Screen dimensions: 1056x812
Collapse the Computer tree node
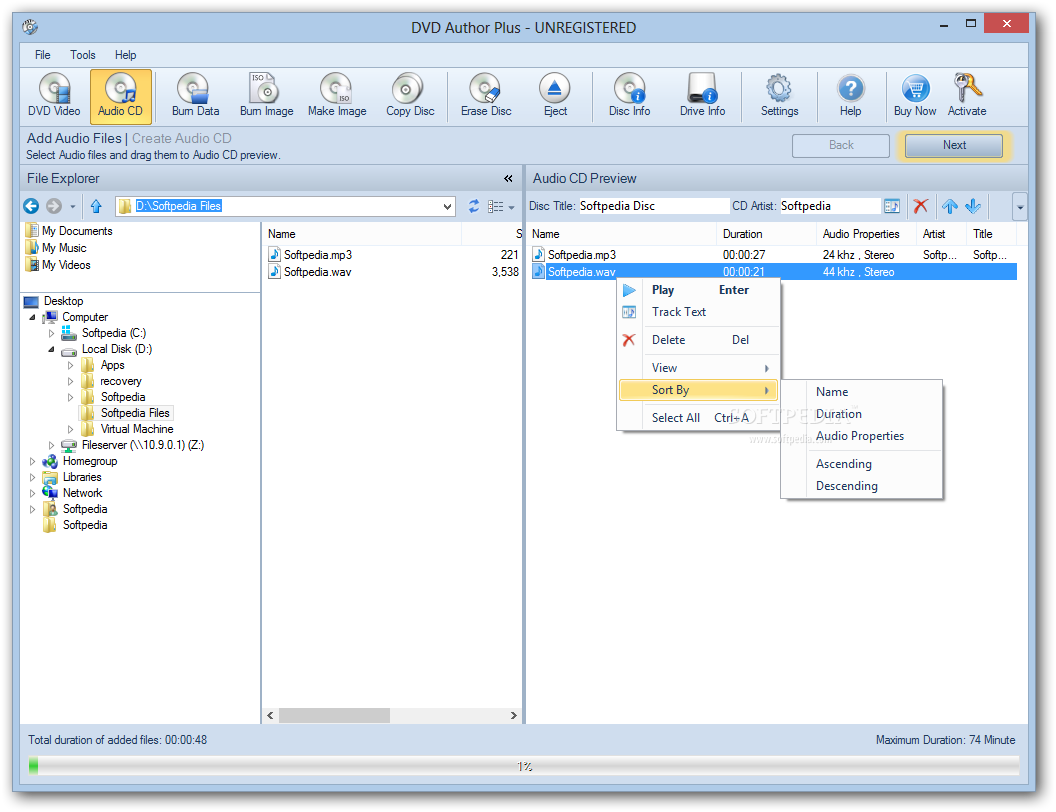(32, 317)
